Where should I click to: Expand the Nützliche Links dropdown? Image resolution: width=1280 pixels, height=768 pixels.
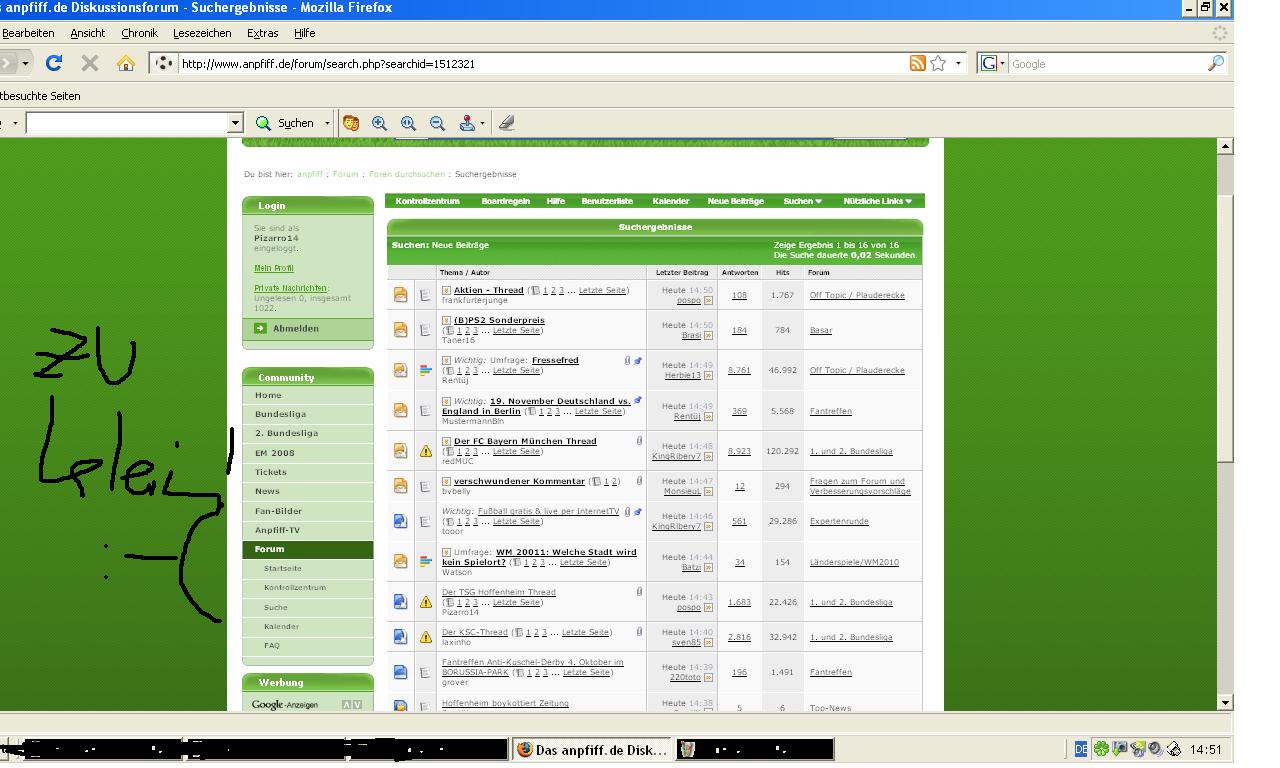877,201
